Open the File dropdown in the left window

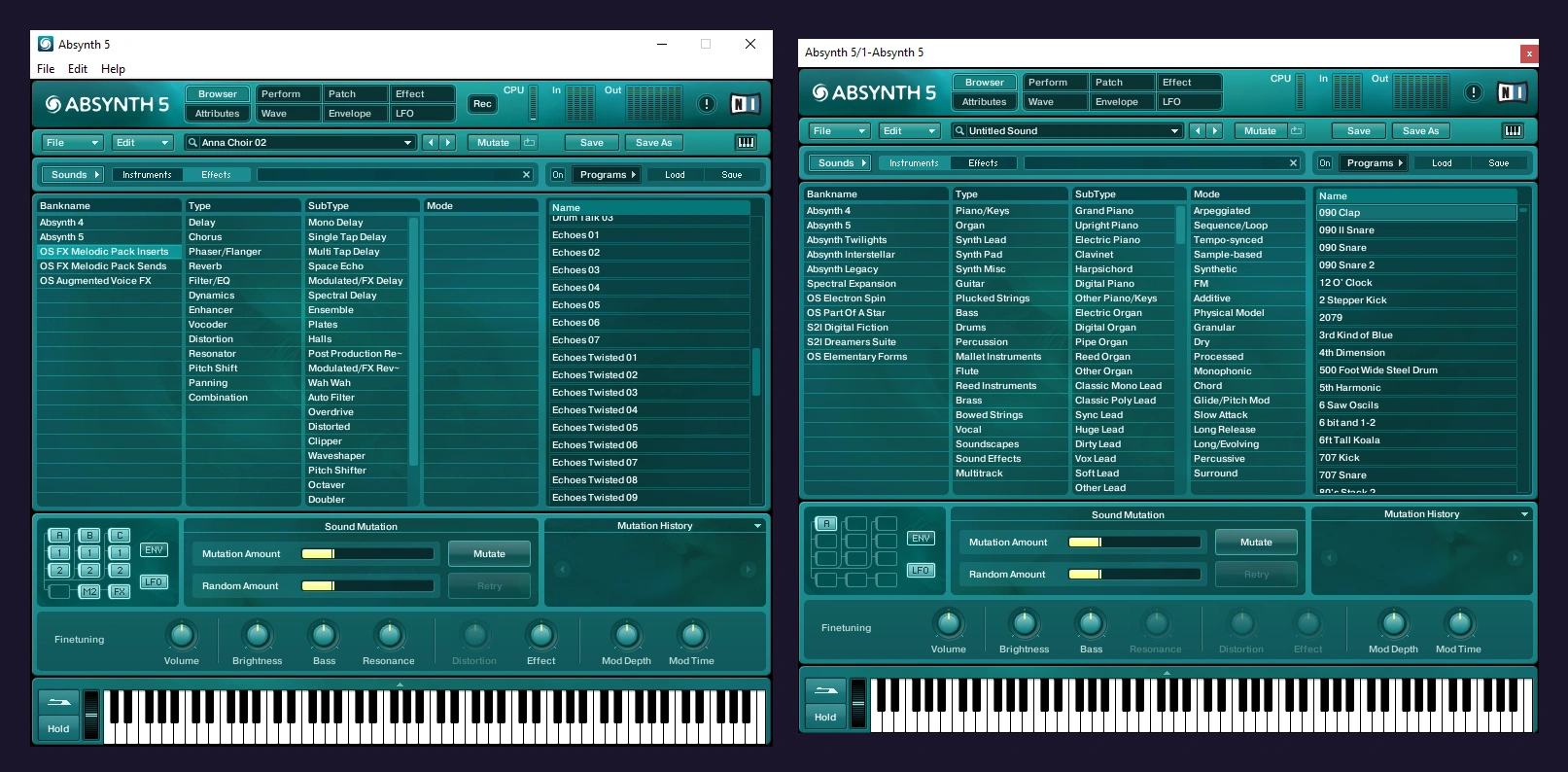pyautogui.click(x=71, y=142)
